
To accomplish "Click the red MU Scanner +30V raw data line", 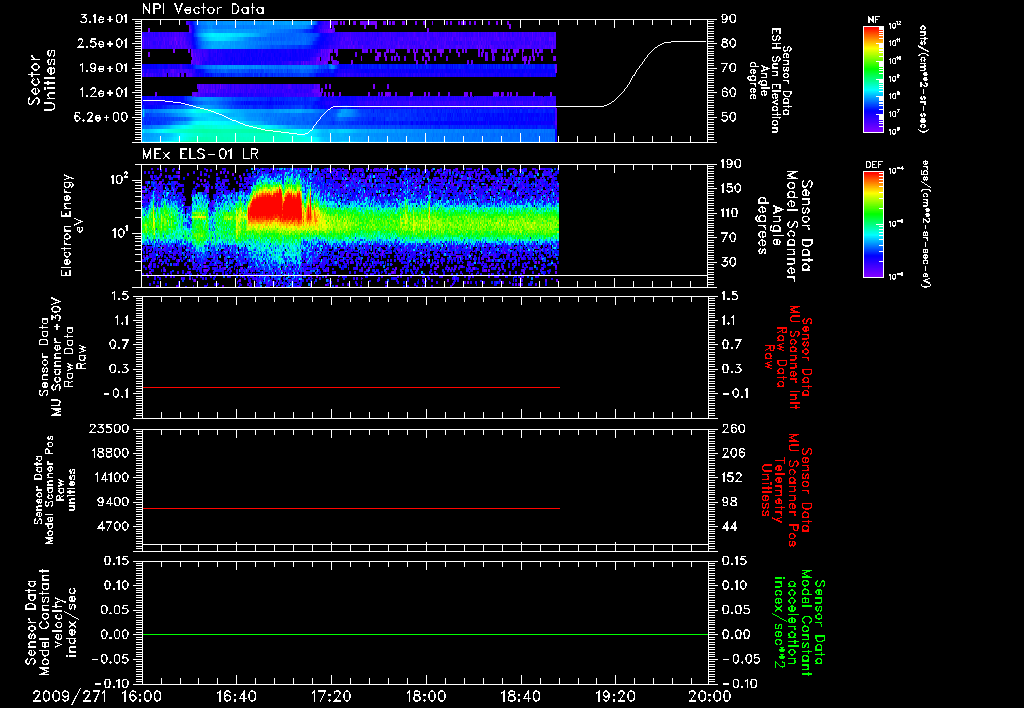I will tap(351, 388).
